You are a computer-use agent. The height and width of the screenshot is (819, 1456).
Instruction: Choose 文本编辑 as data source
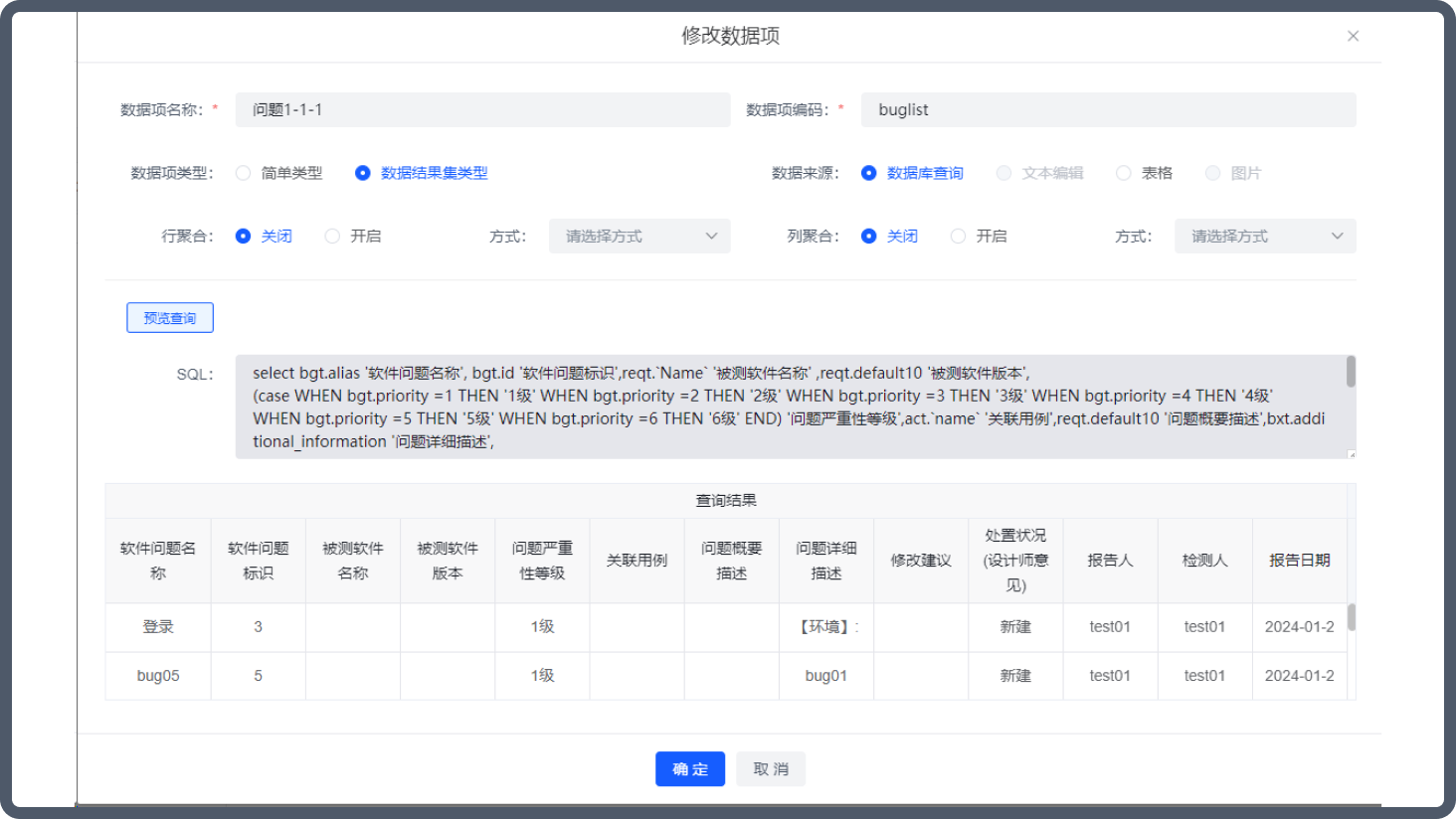point(1039,173)
